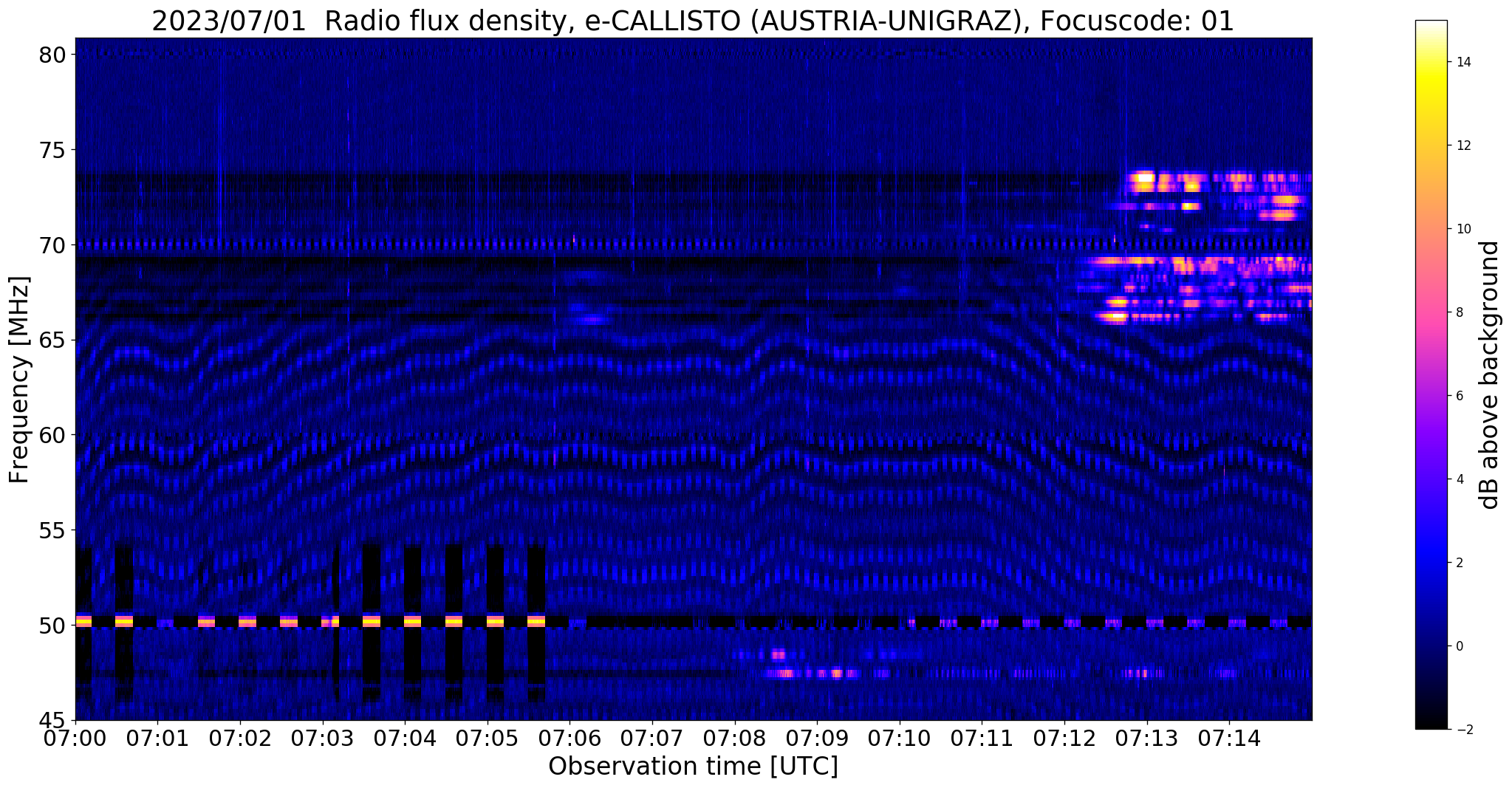Image resolution: width=1512 pixels, height=788 pixels.
Task: Click the 45 tick on the frequency axis
Action: [x=55, y=720]
